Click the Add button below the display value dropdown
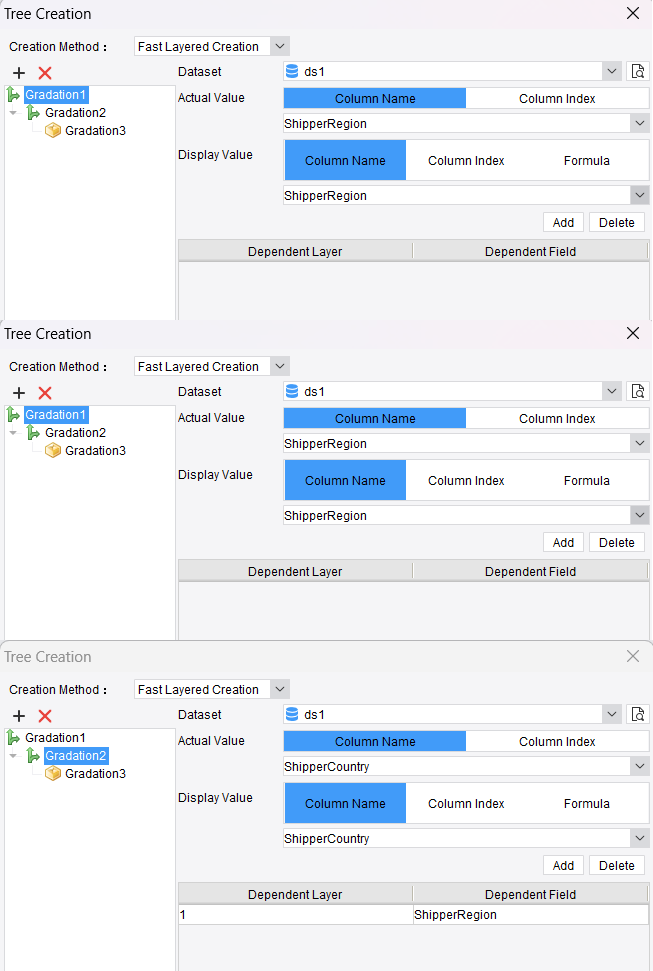This screenshot has height=971, width=653. (x=562, y=222)
